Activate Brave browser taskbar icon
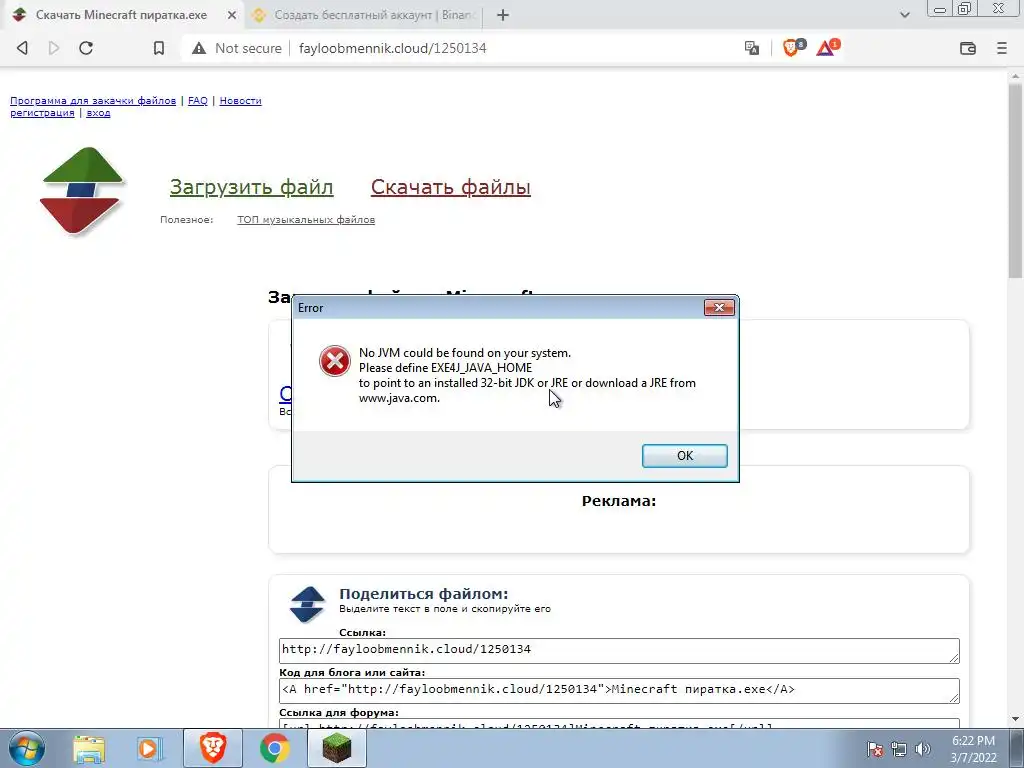The height and width of the screenshot is (768, 1024). [x=213, y=748]
